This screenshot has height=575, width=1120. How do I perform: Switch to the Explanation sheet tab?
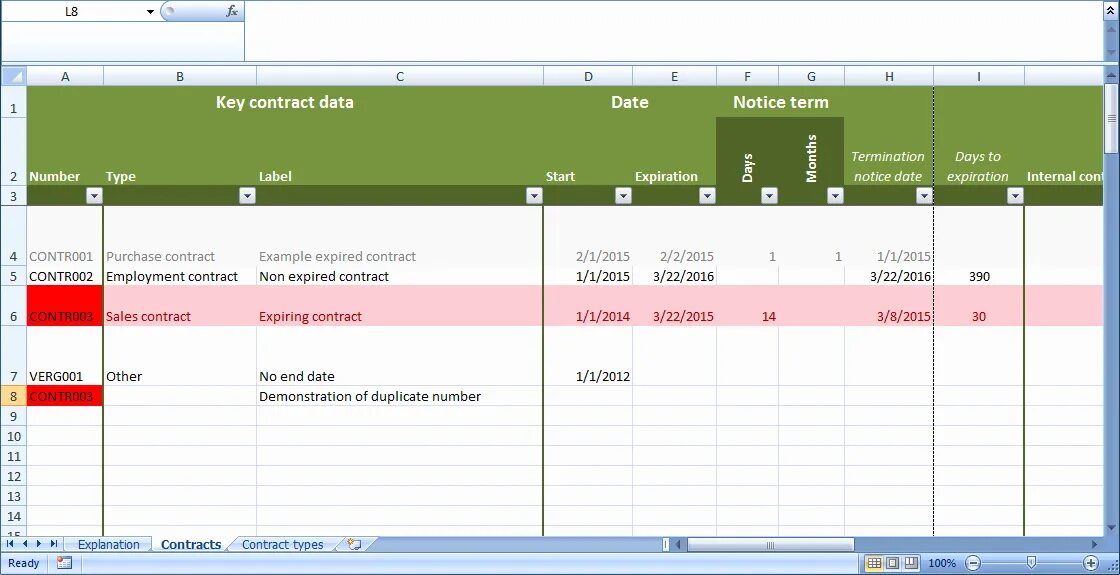(x=109, y=544)
